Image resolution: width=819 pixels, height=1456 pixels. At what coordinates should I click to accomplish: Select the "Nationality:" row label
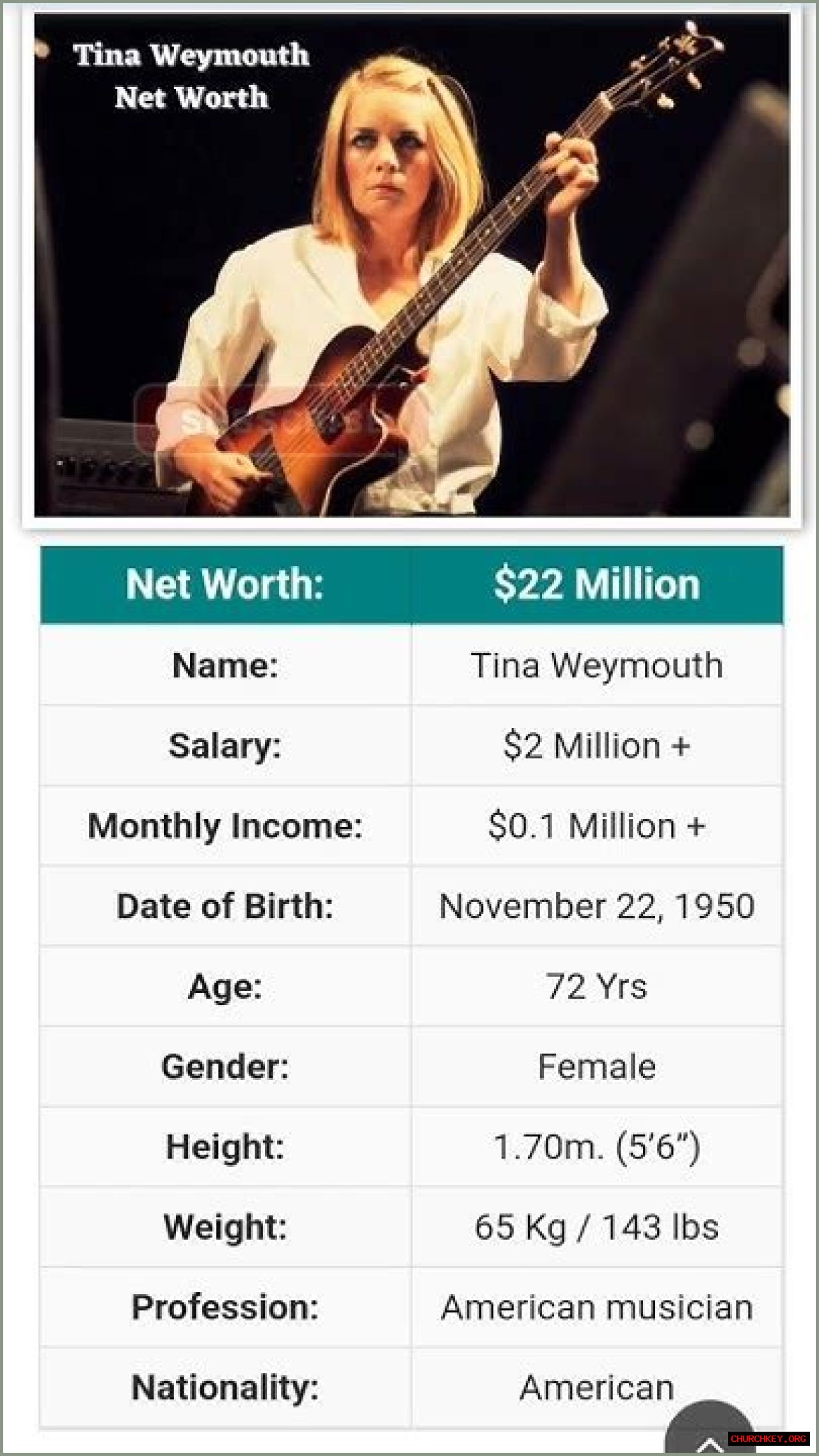click(225, 1388)
